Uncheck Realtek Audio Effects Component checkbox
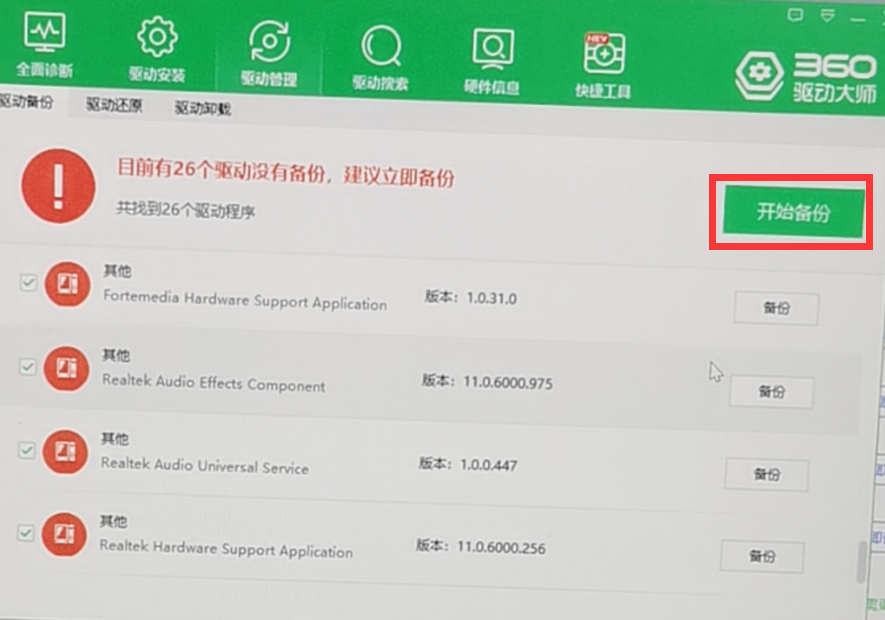885x620 pixels. pos(27,366)
